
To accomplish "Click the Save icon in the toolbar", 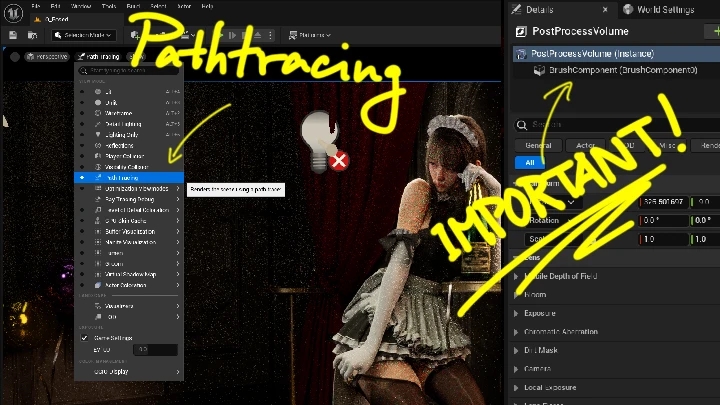I will 14,35.
